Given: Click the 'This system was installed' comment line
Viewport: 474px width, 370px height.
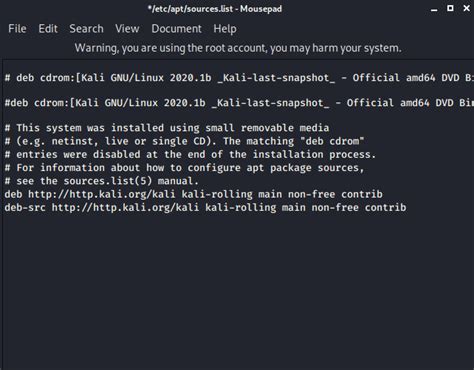Looking at the screenshot, I should [x=167, y=128].
